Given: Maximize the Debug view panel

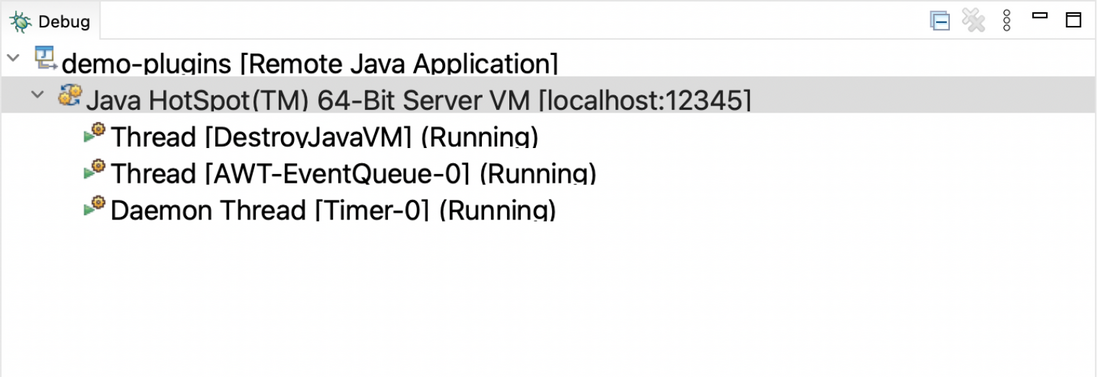Looking at the screenshot, I should [1073, 20].
